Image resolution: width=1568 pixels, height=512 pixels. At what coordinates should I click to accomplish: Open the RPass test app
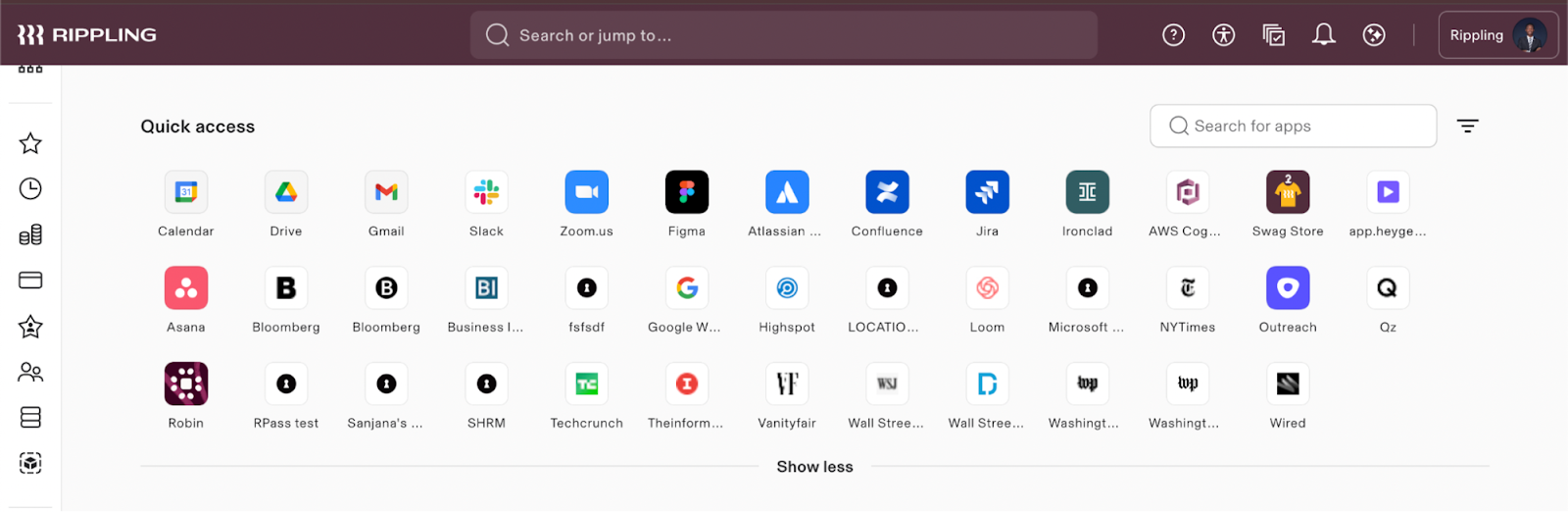coord(286,384)
